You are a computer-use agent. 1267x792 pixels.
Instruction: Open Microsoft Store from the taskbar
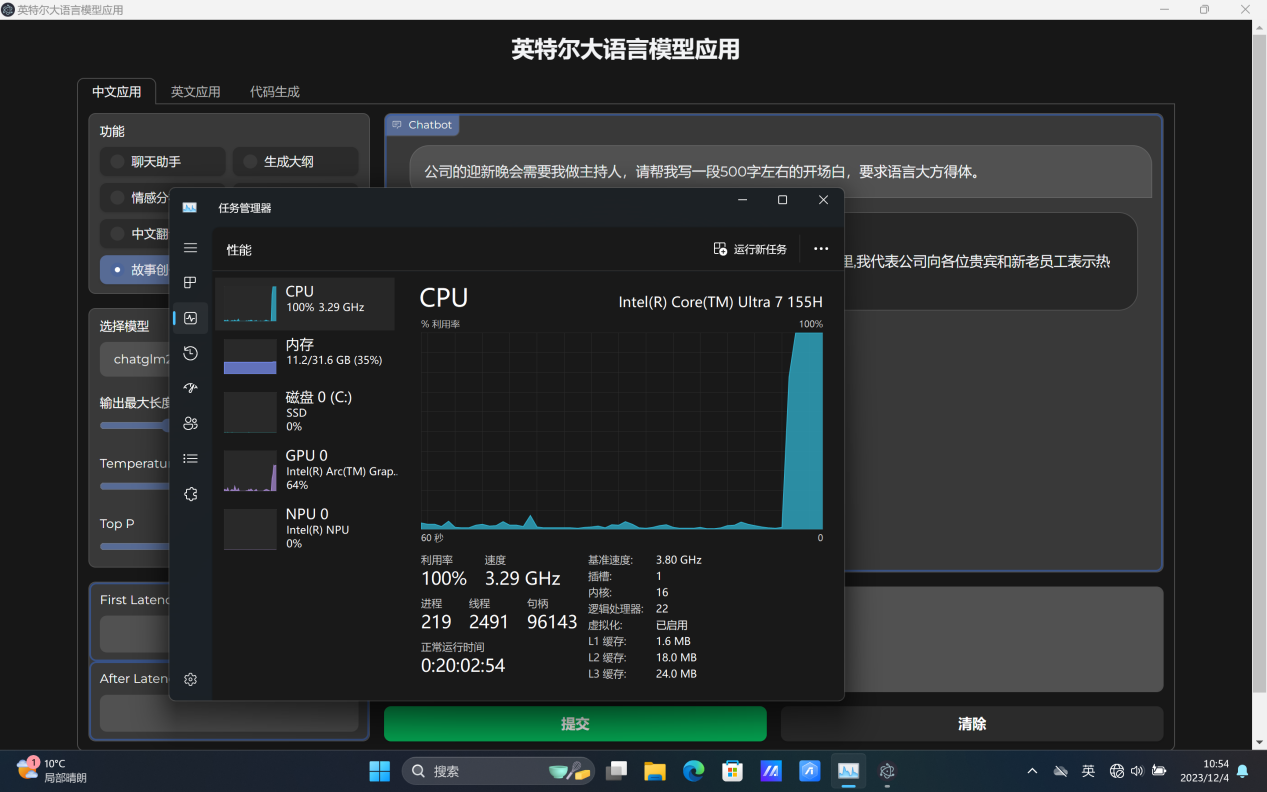click(732, 771)
